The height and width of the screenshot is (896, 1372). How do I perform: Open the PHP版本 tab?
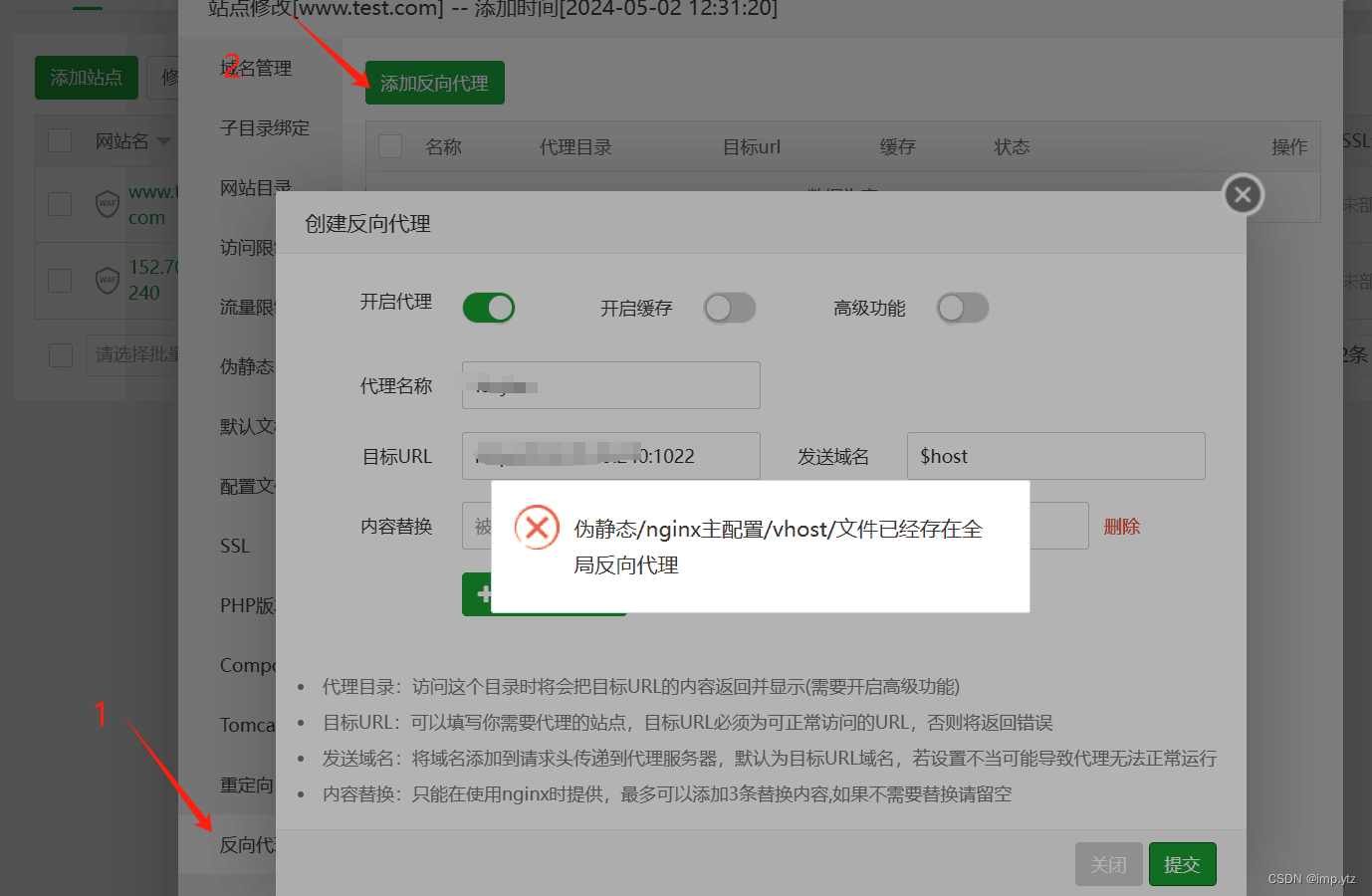tap(247, 605)
